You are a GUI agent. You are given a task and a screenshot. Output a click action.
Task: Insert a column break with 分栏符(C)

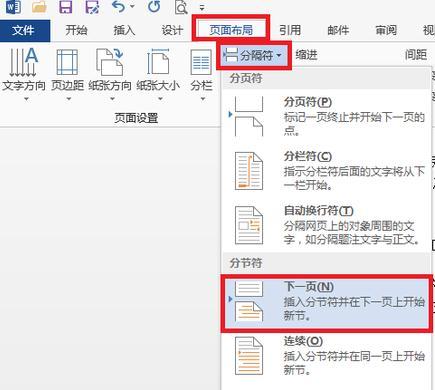tap(326, 171)
